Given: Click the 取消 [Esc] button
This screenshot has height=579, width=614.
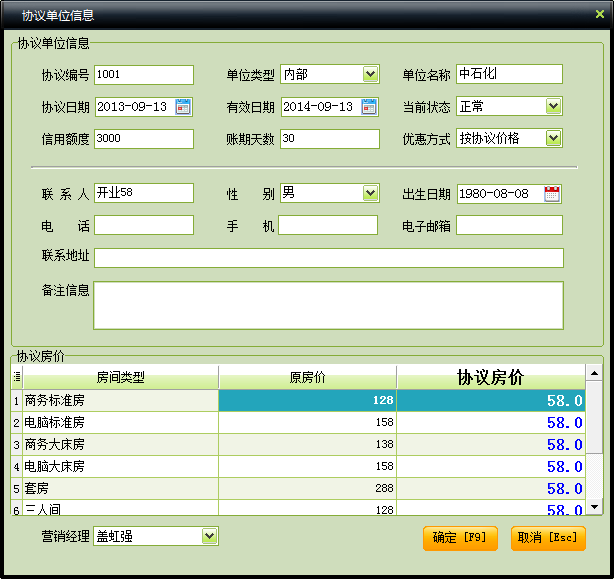Looking at the screenshot, I should pos(548,538).
